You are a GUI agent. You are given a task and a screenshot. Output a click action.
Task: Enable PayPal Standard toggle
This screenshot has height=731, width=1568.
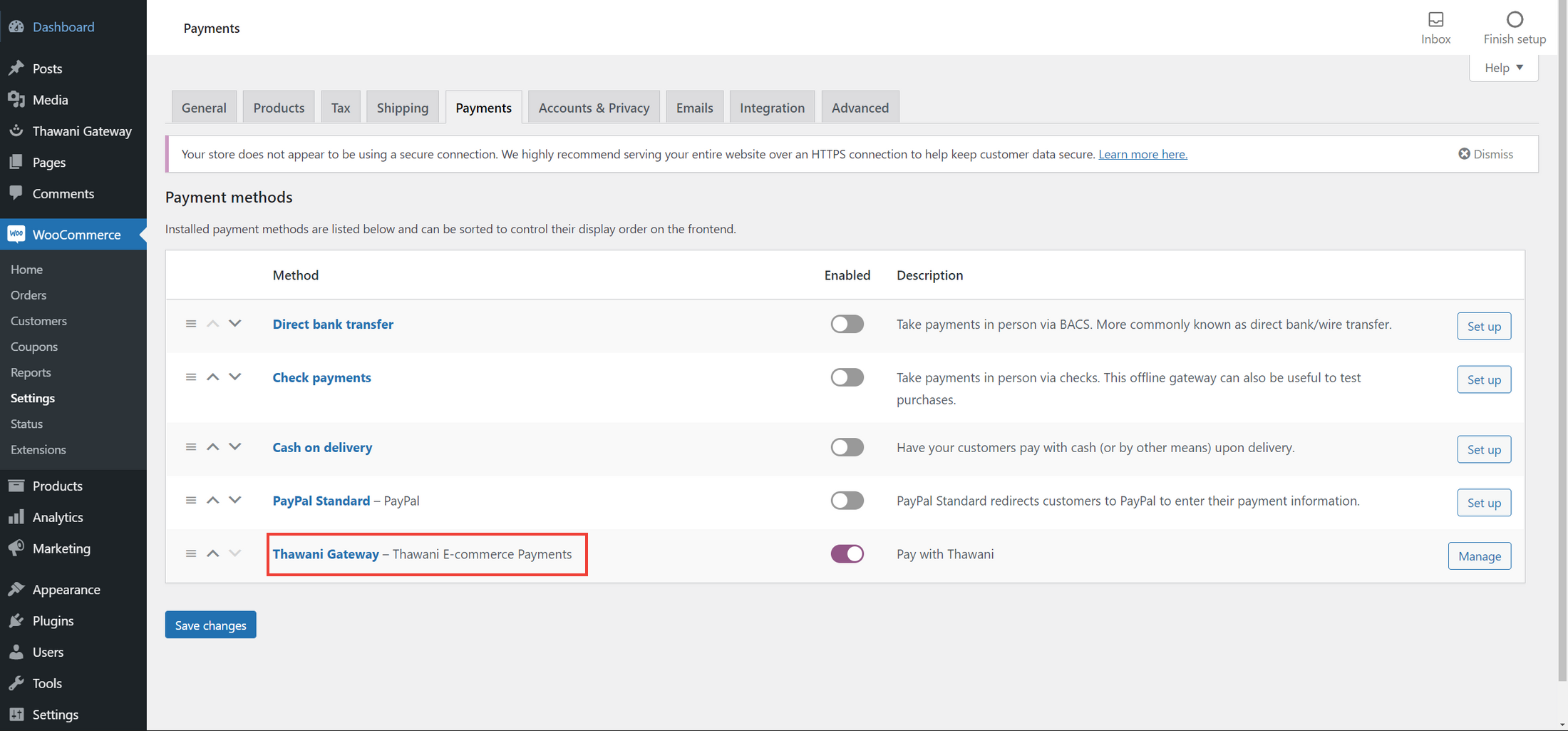point(847,501)
